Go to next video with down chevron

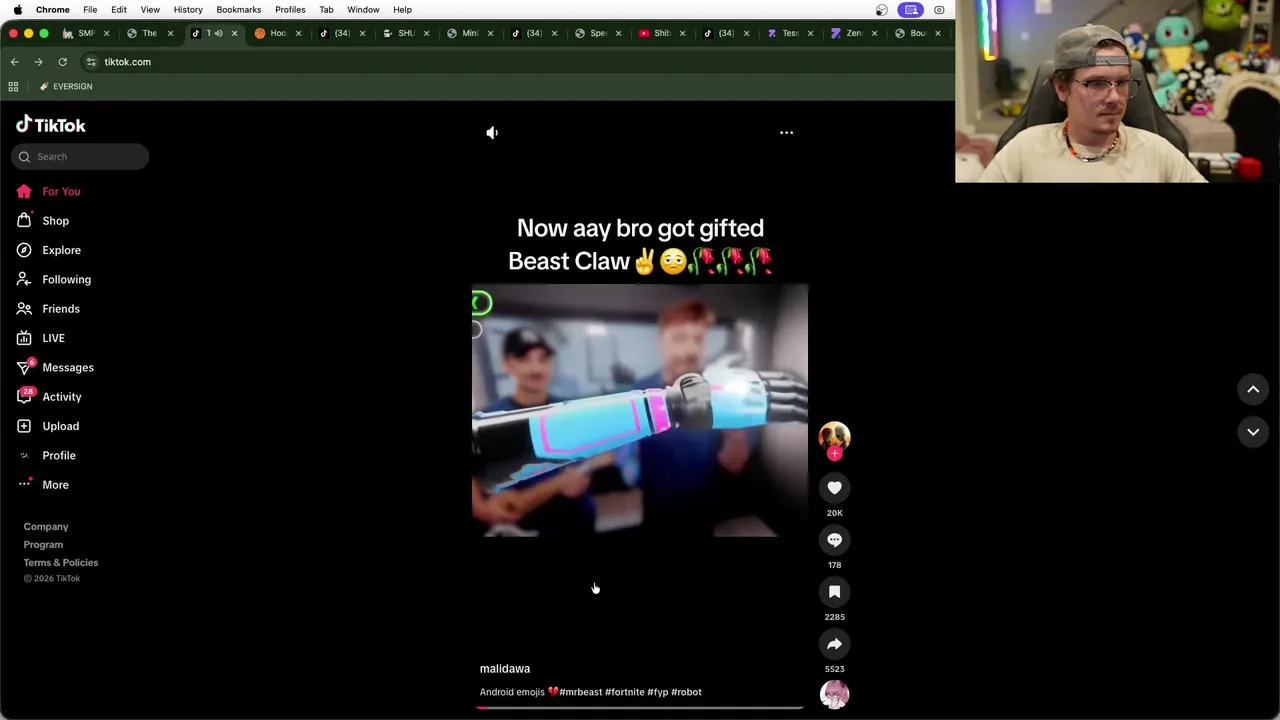1253,432
